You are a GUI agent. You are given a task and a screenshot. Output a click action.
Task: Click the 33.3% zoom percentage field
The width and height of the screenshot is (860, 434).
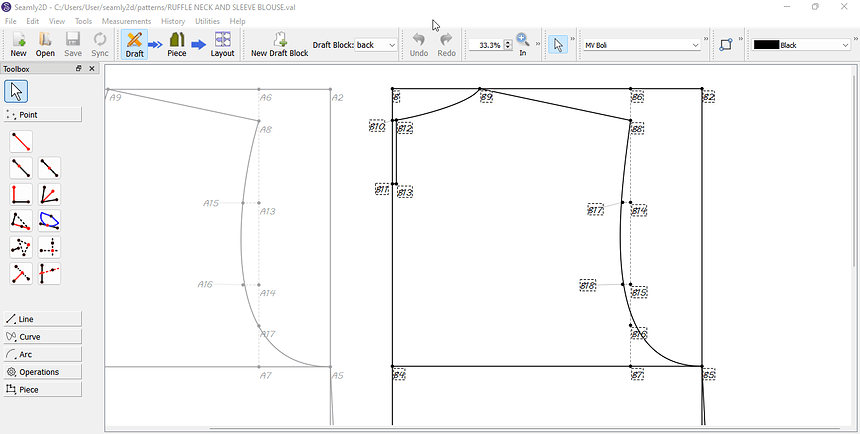[485, 45]
